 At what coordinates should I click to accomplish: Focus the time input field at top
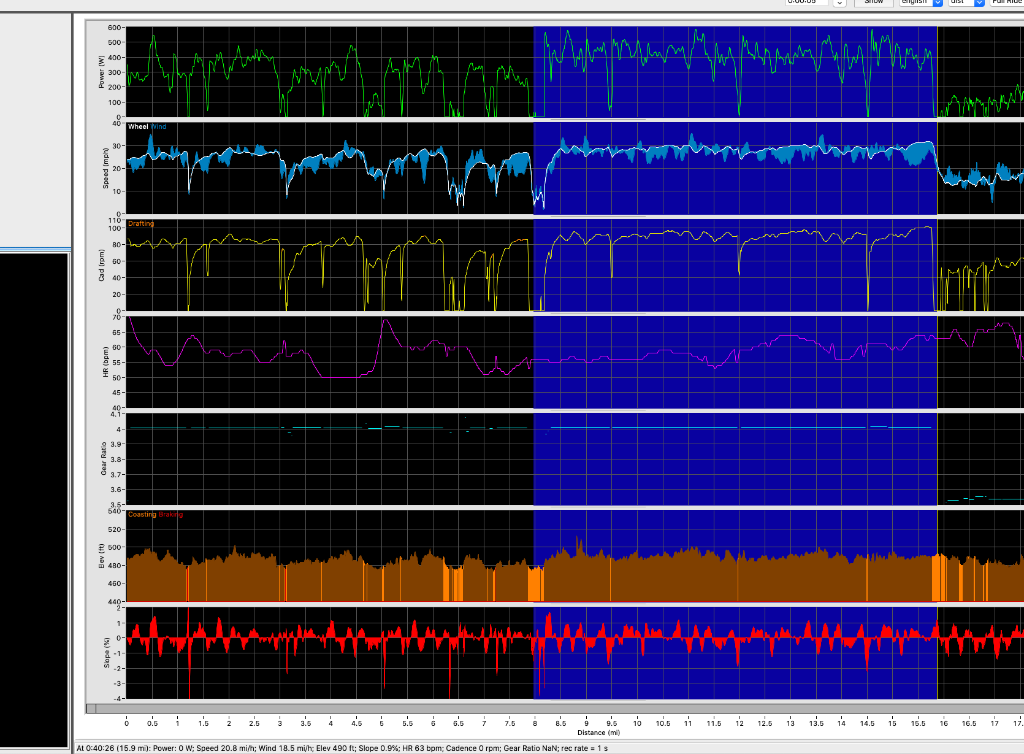(x=805, y=3)
